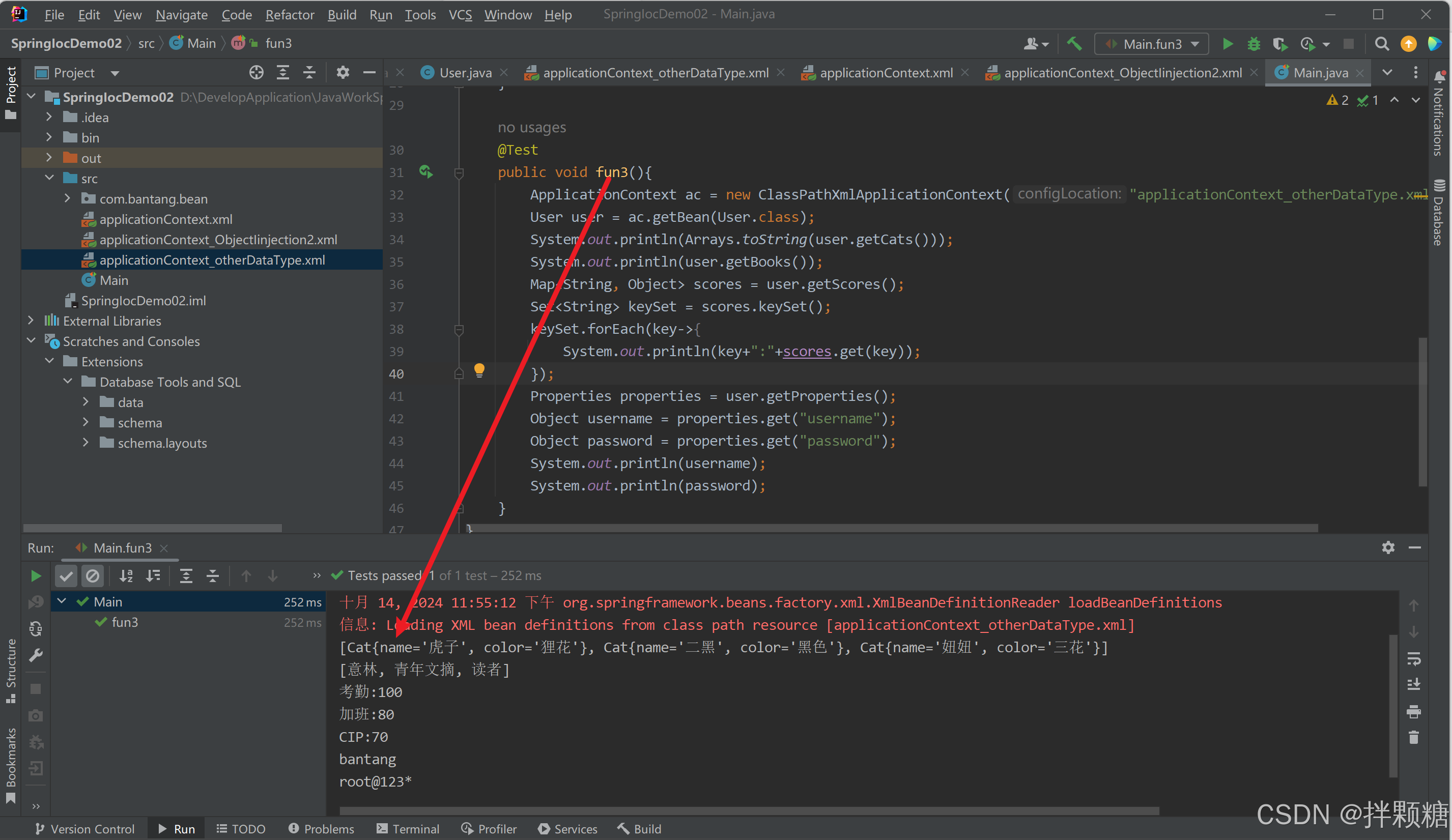The image size is (1452, 840).
Task: Click the Select Opened File target icon
Action: tap(256, 73)
